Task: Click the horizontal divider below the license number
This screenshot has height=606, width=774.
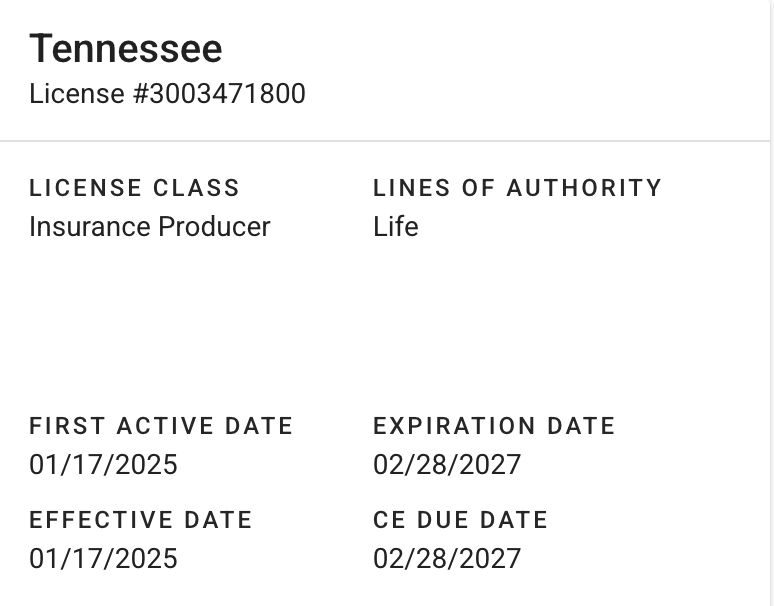Action: pos(385,142)
